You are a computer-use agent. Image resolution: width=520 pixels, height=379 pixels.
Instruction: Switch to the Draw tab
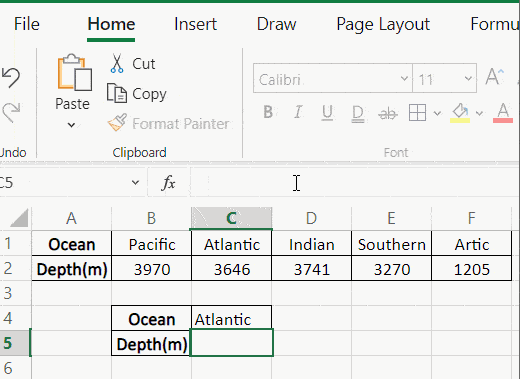click(x=276, y=24)
